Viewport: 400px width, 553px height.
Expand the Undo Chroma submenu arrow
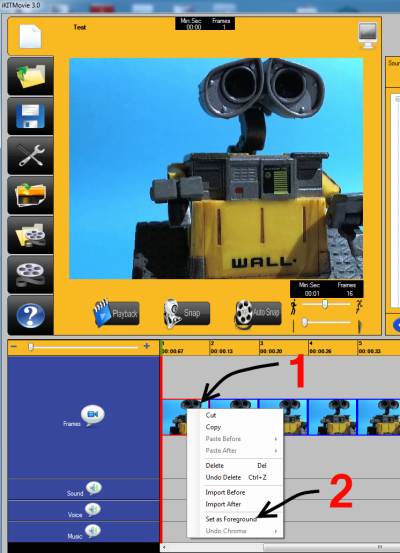(x=276, y=531)
